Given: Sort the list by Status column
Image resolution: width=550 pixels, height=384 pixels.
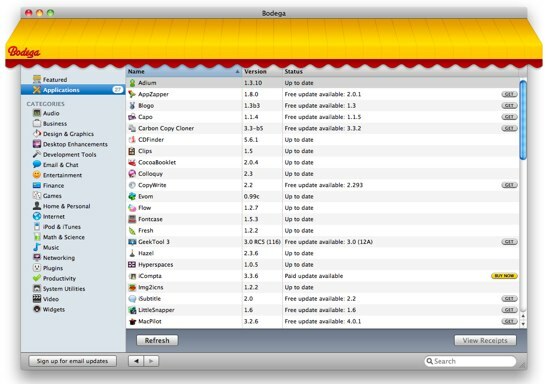Looking at the screenshot, I should (x=400, y=71).
